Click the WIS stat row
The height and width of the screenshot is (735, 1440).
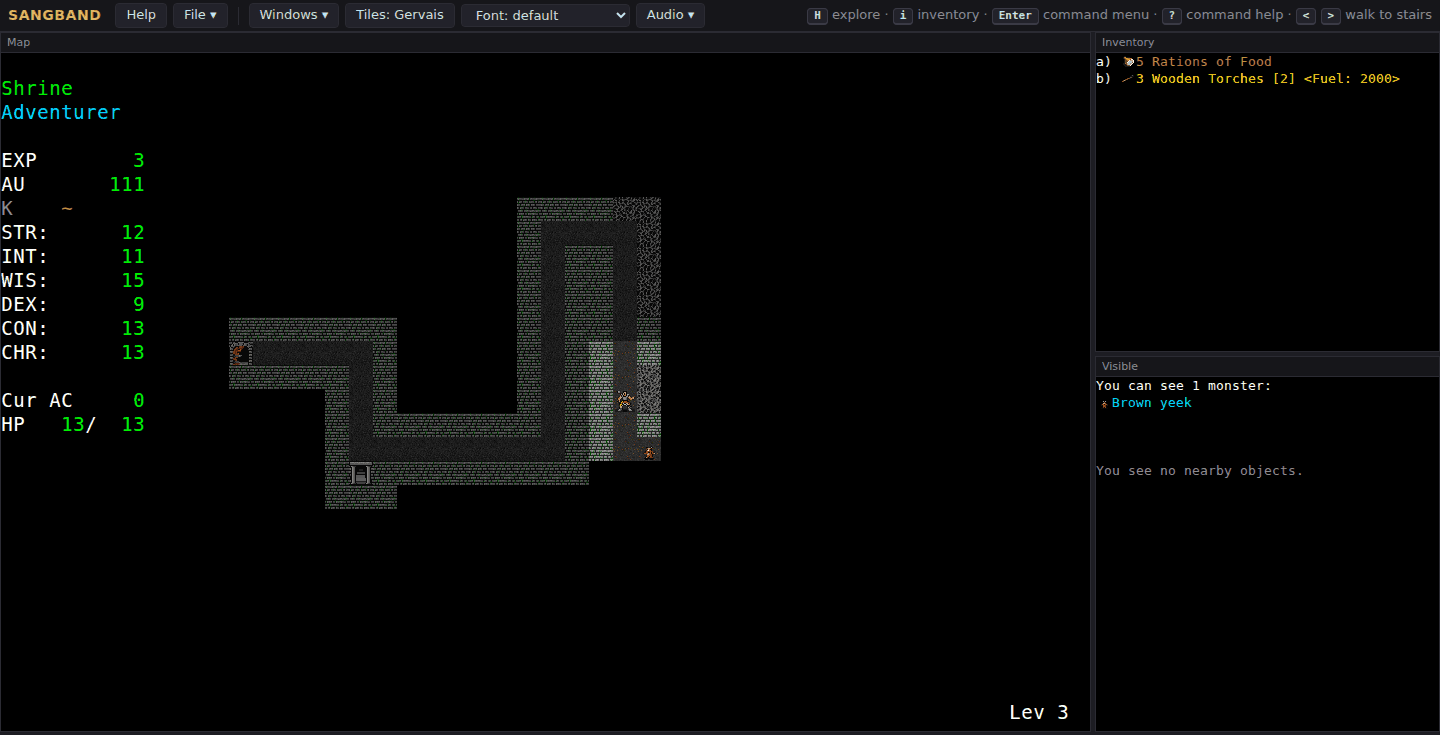[73, 280]
